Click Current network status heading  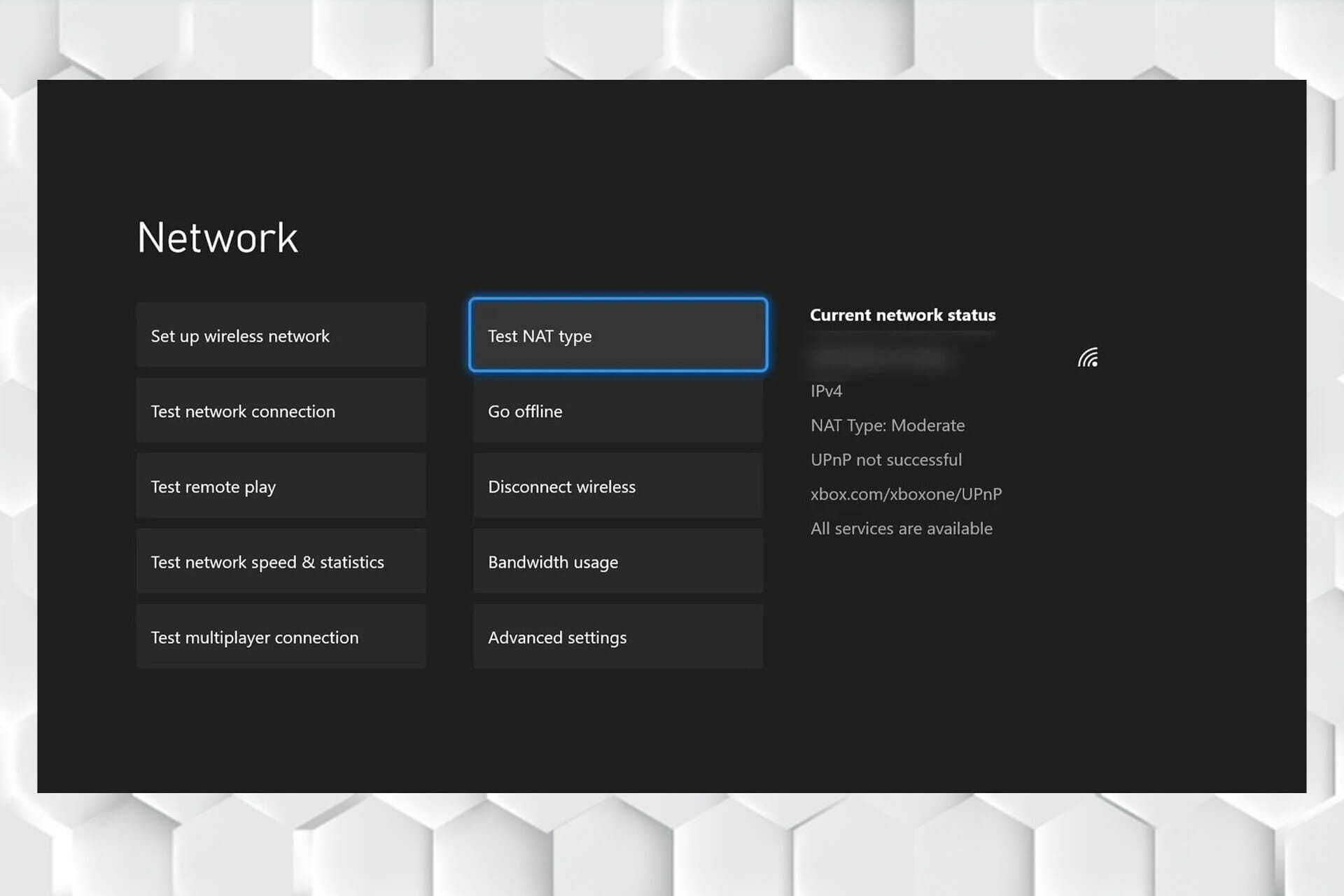902,315
